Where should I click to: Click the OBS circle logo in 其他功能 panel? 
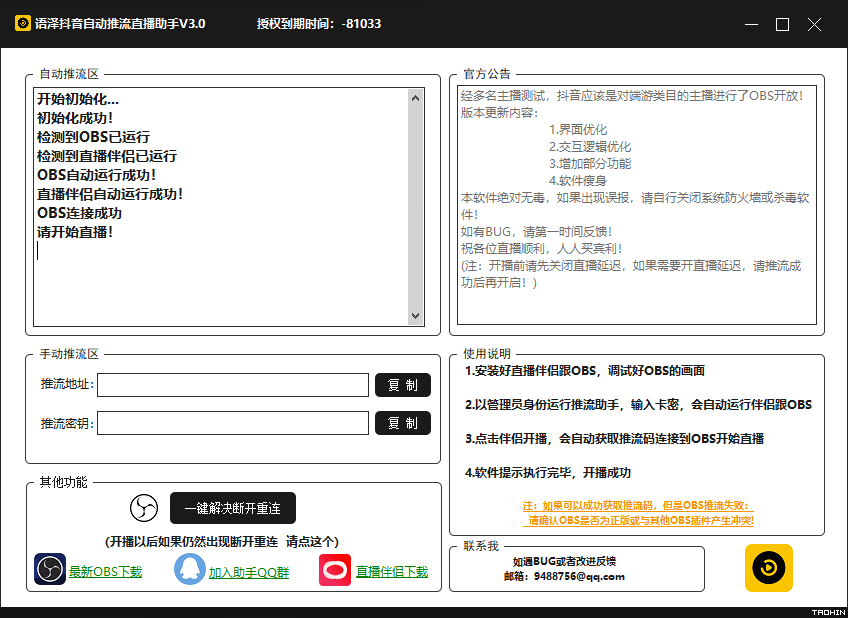coord(143,508)
